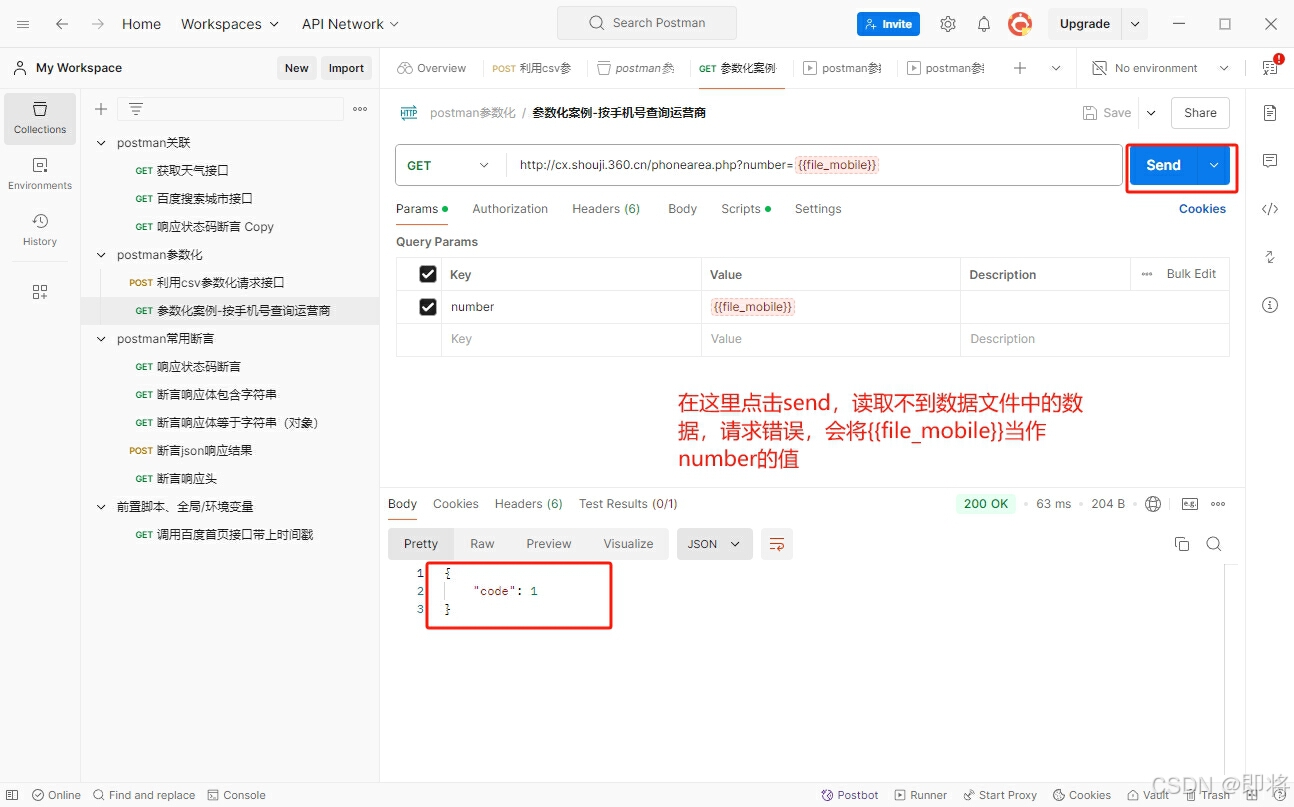Collapse the postman参数化 collection
This screenshot has width=1294, height=807.
(101, 255)
